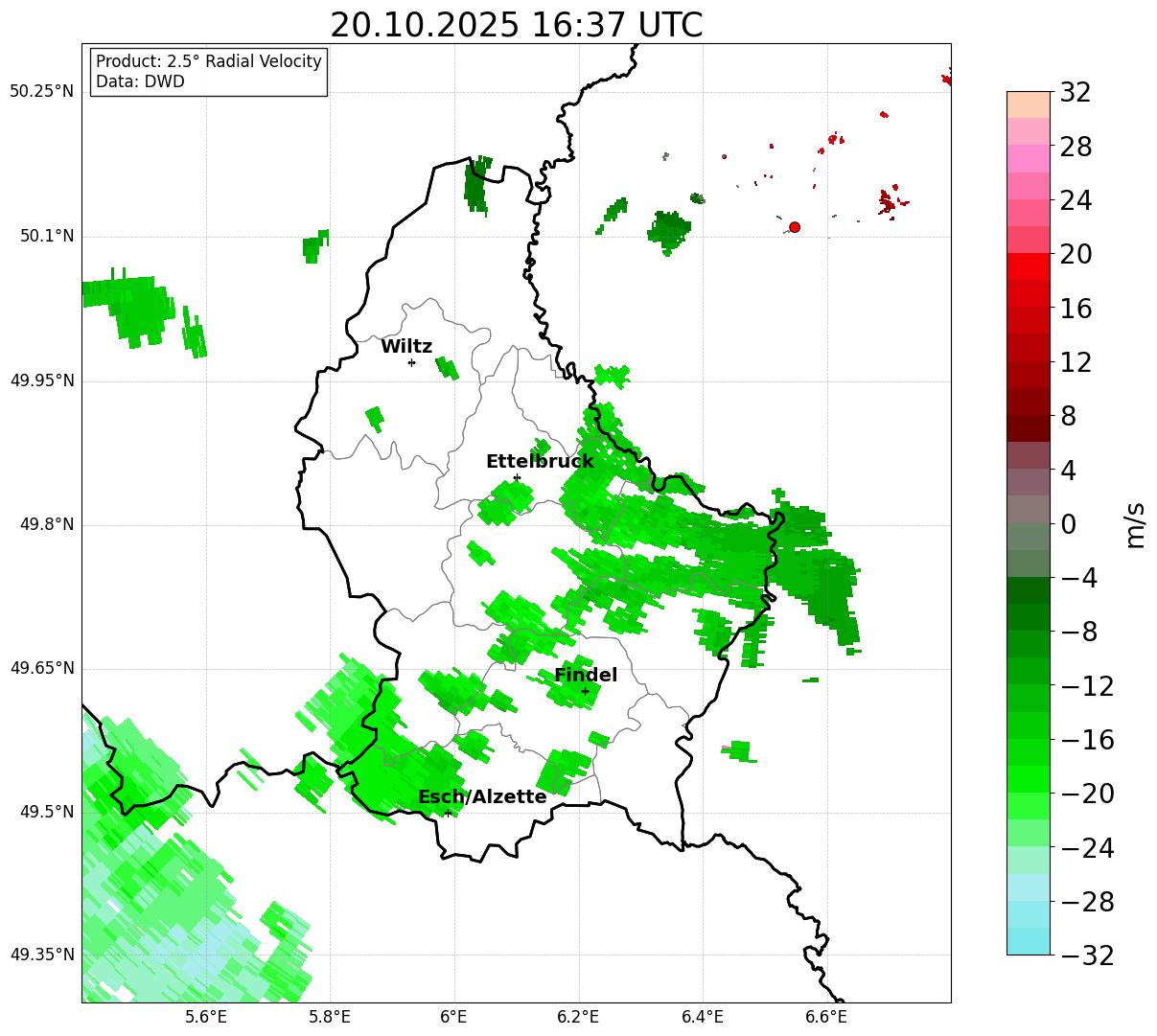Image resolution: width=1157 pixels, height=1036 pixels.
Task: Pick the darkest green swatch just below −4
Action: 1029,590
